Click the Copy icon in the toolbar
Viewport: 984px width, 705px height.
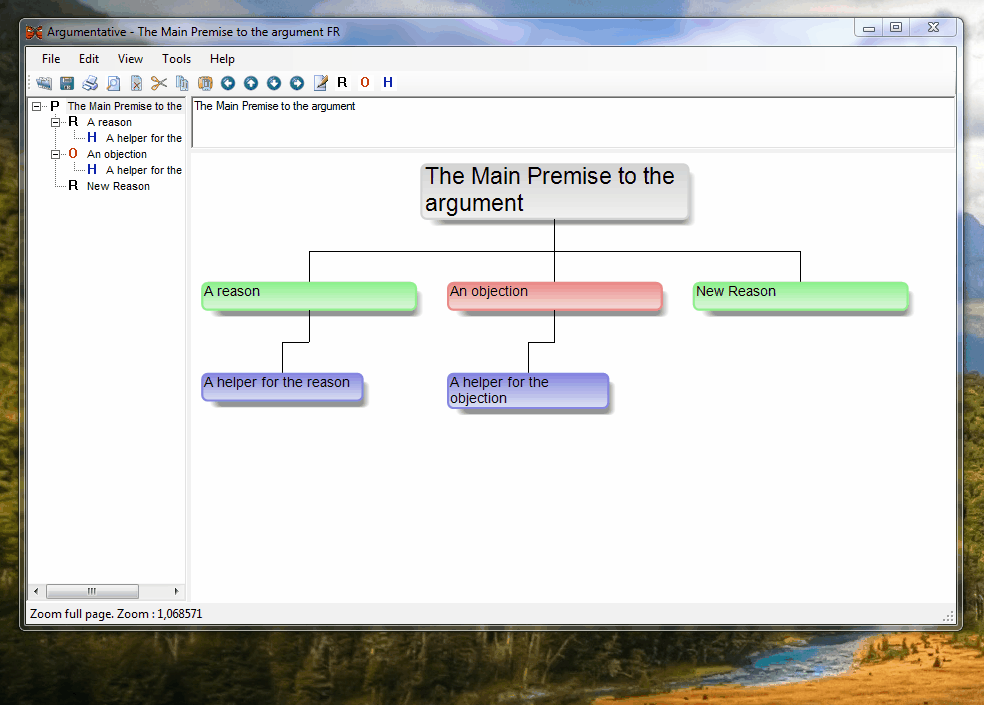click(182, 83)
